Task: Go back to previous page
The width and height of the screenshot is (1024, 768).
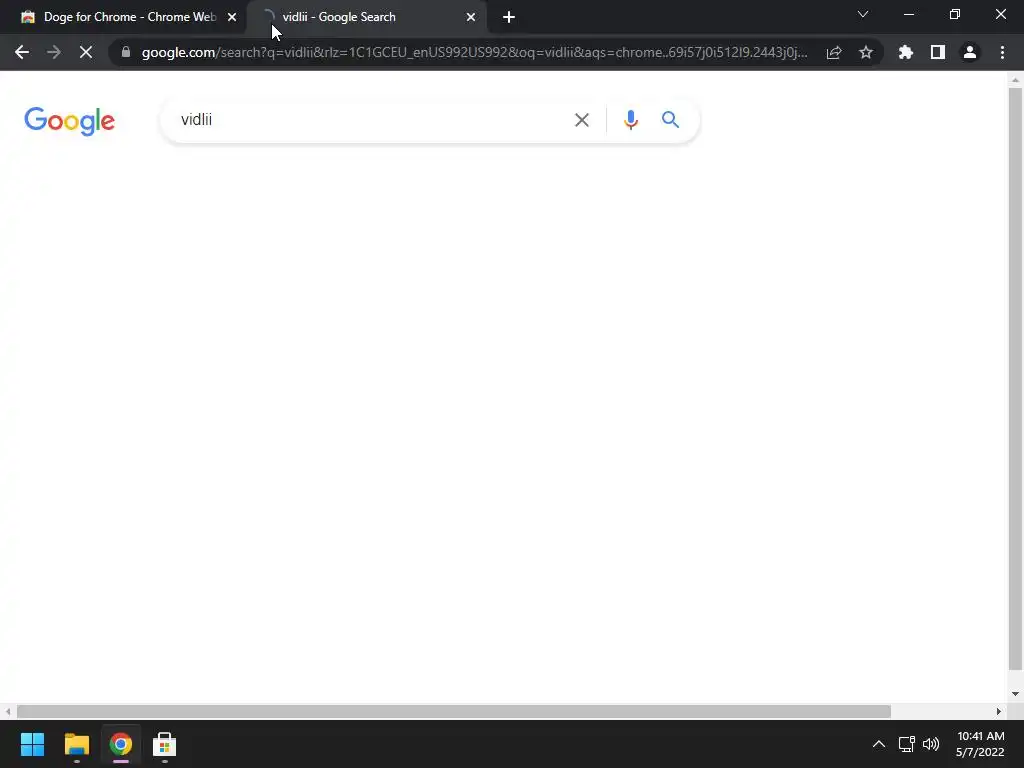Action: click(x=22, y=52)
